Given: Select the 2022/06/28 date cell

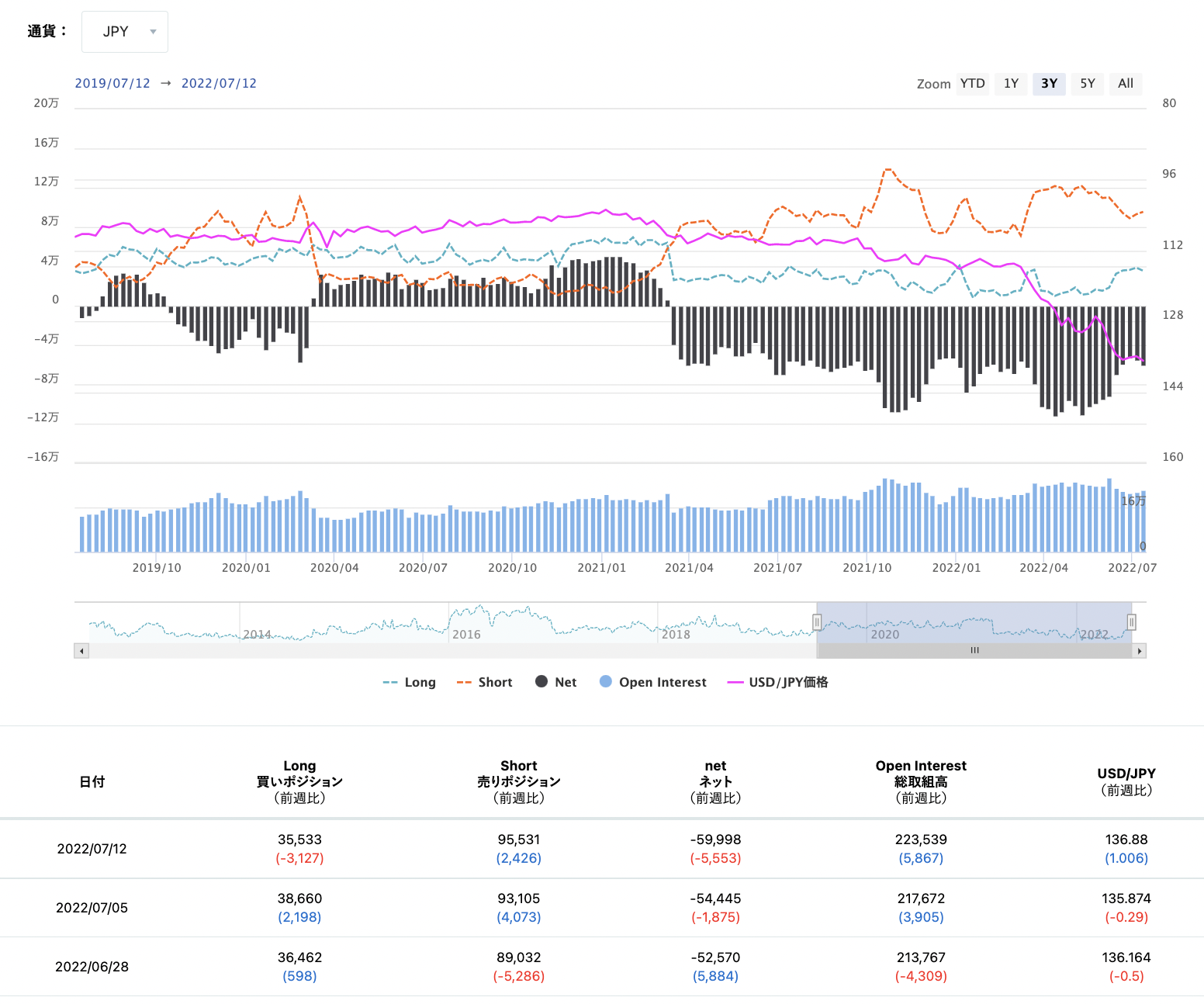Looking at the screenshot, I should (92, 967).
